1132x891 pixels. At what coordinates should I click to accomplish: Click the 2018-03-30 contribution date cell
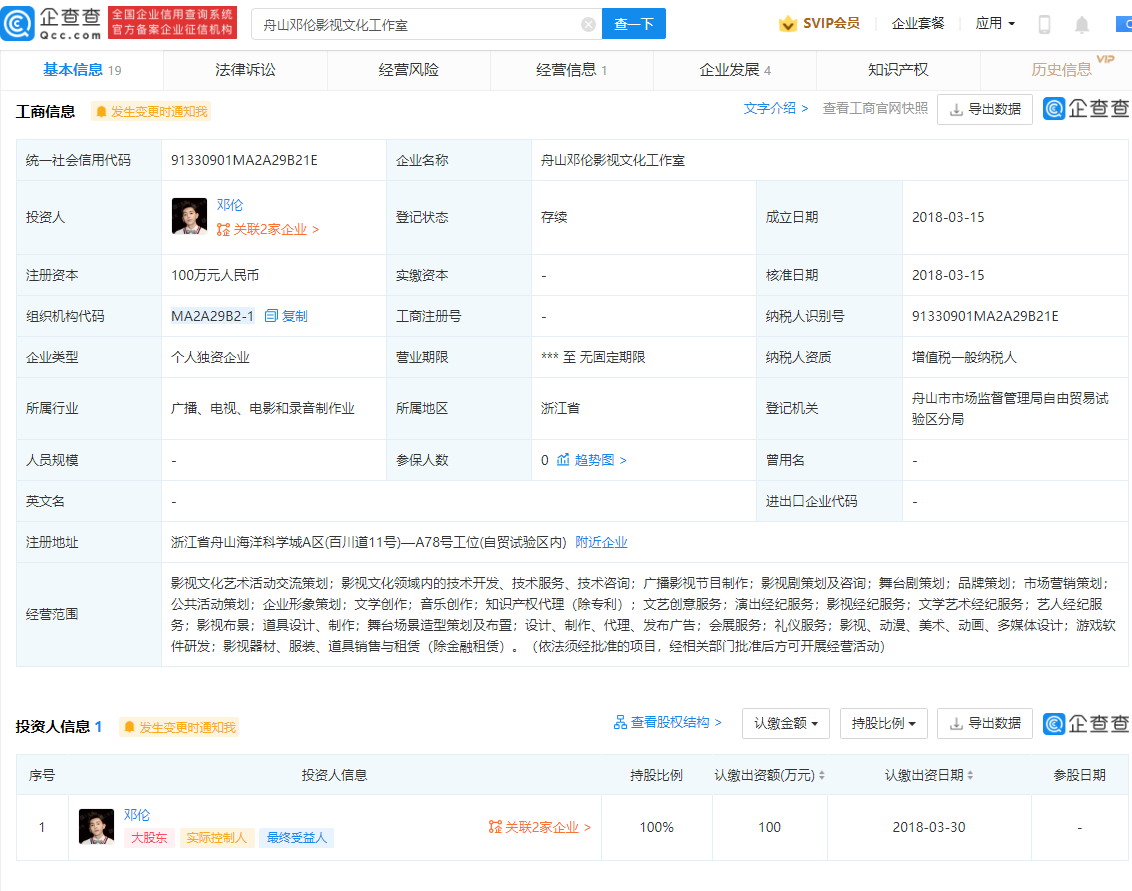click(x=928, y=827)
